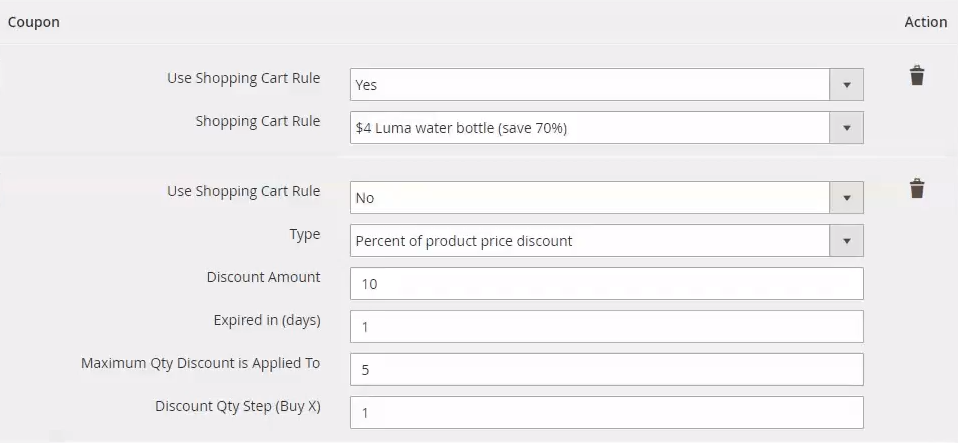Click the Type field label
The image size is (958, 443).
[x=304, y=234]
